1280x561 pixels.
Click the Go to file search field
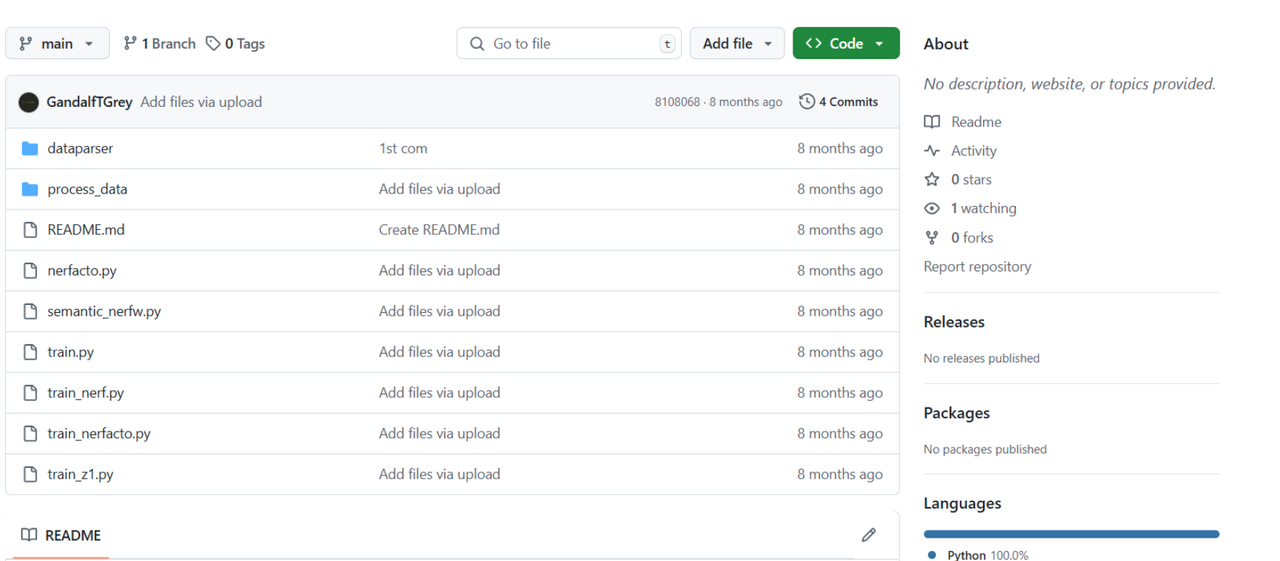click(568, 44)
